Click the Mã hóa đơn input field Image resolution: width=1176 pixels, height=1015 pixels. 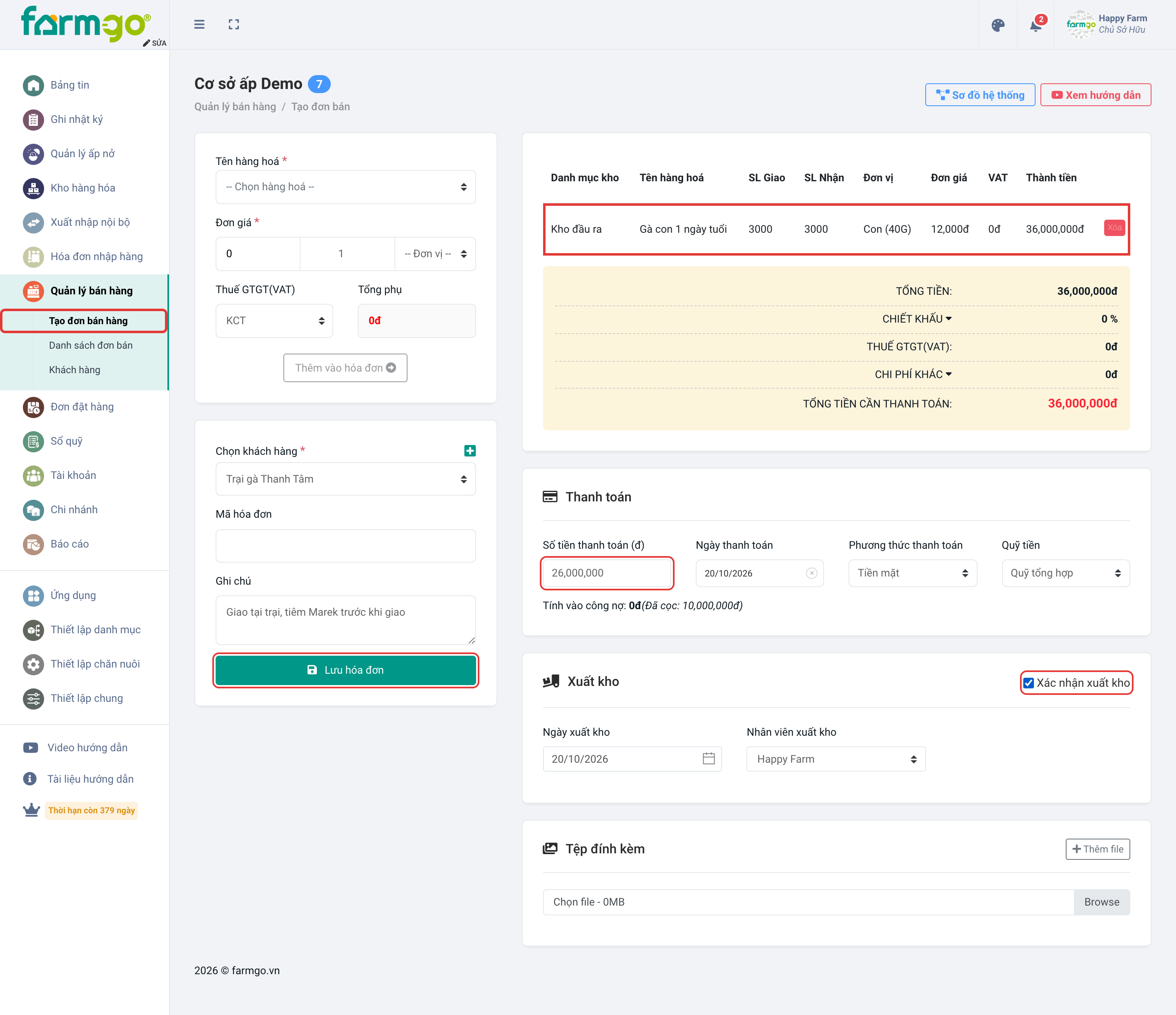pyautogui.click(x=345, y=546)
